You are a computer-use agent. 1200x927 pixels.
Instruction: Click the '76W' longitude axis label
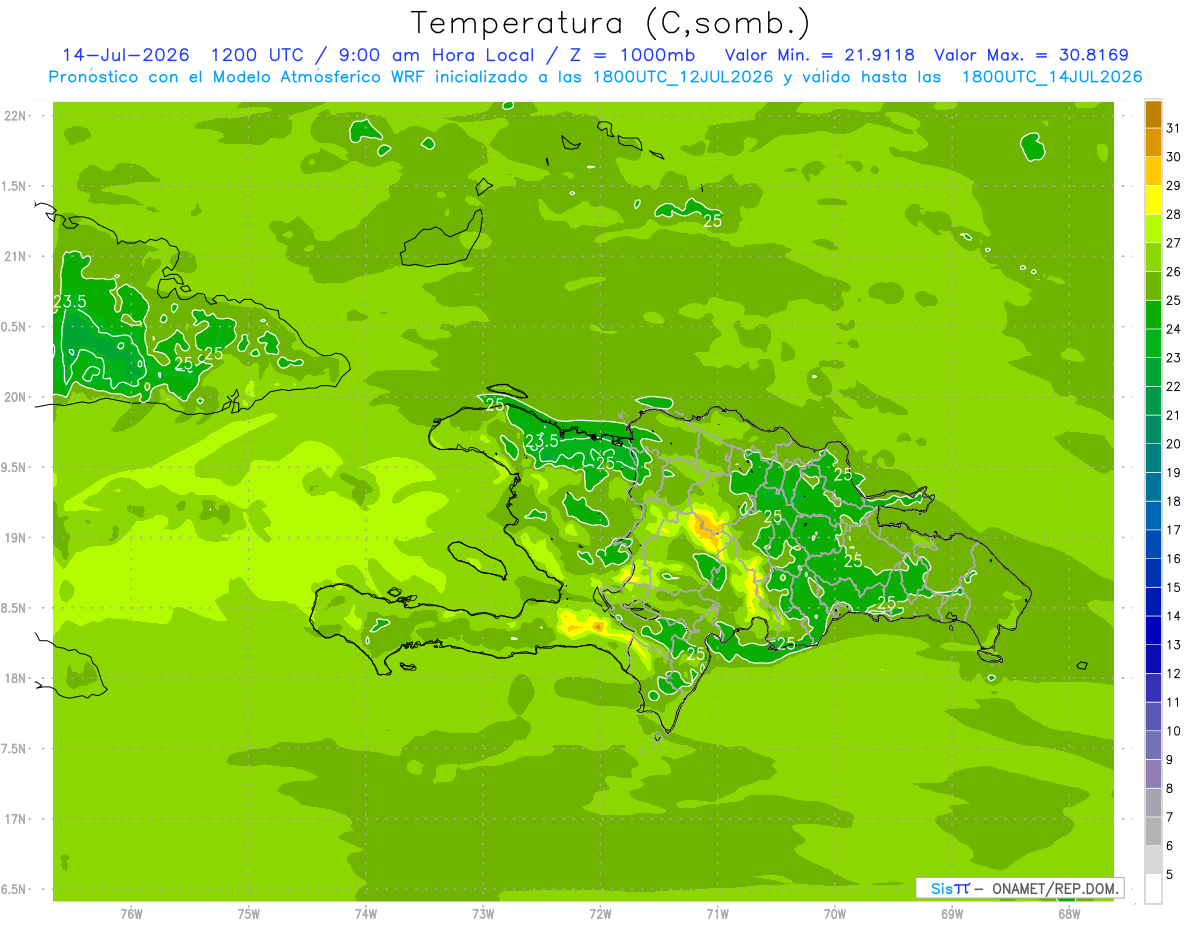pyautogui.click(x=131, y=913)
